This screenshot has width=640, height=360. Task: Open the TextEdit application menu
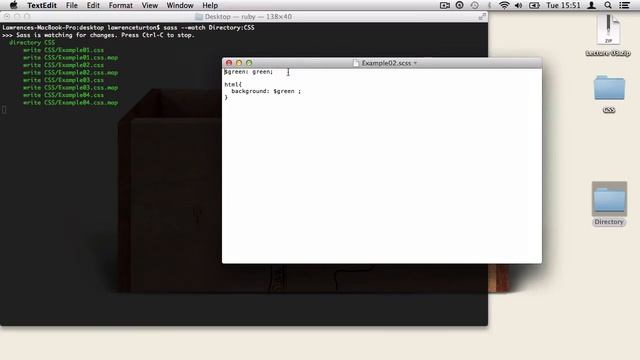(42, 5)
